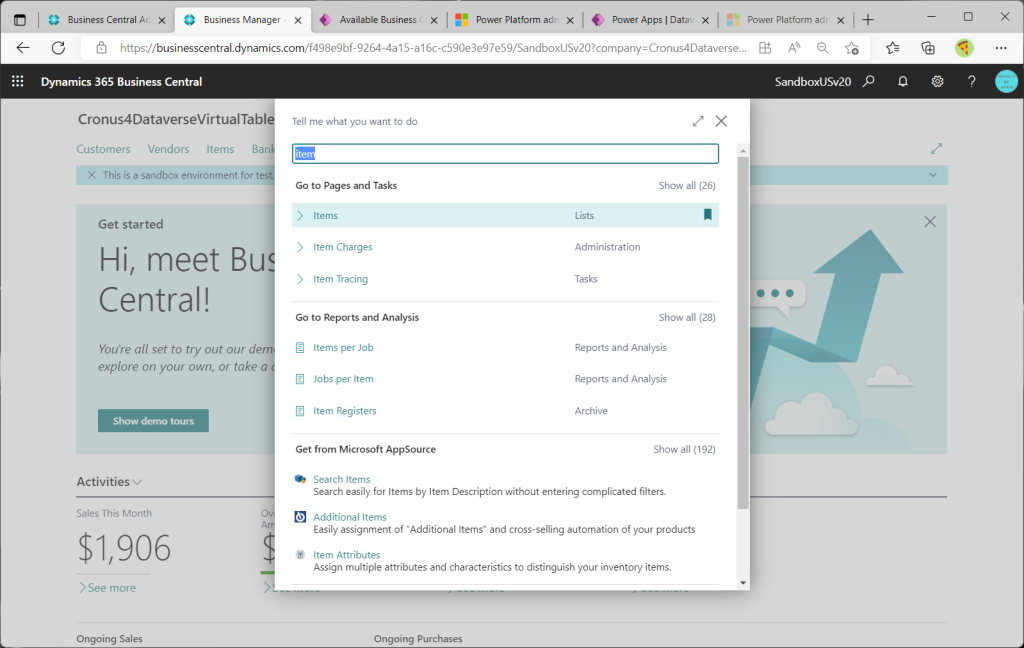Expand the role center page view
The height and width of the screenshot is (648, 1024).
pos(936,149)
